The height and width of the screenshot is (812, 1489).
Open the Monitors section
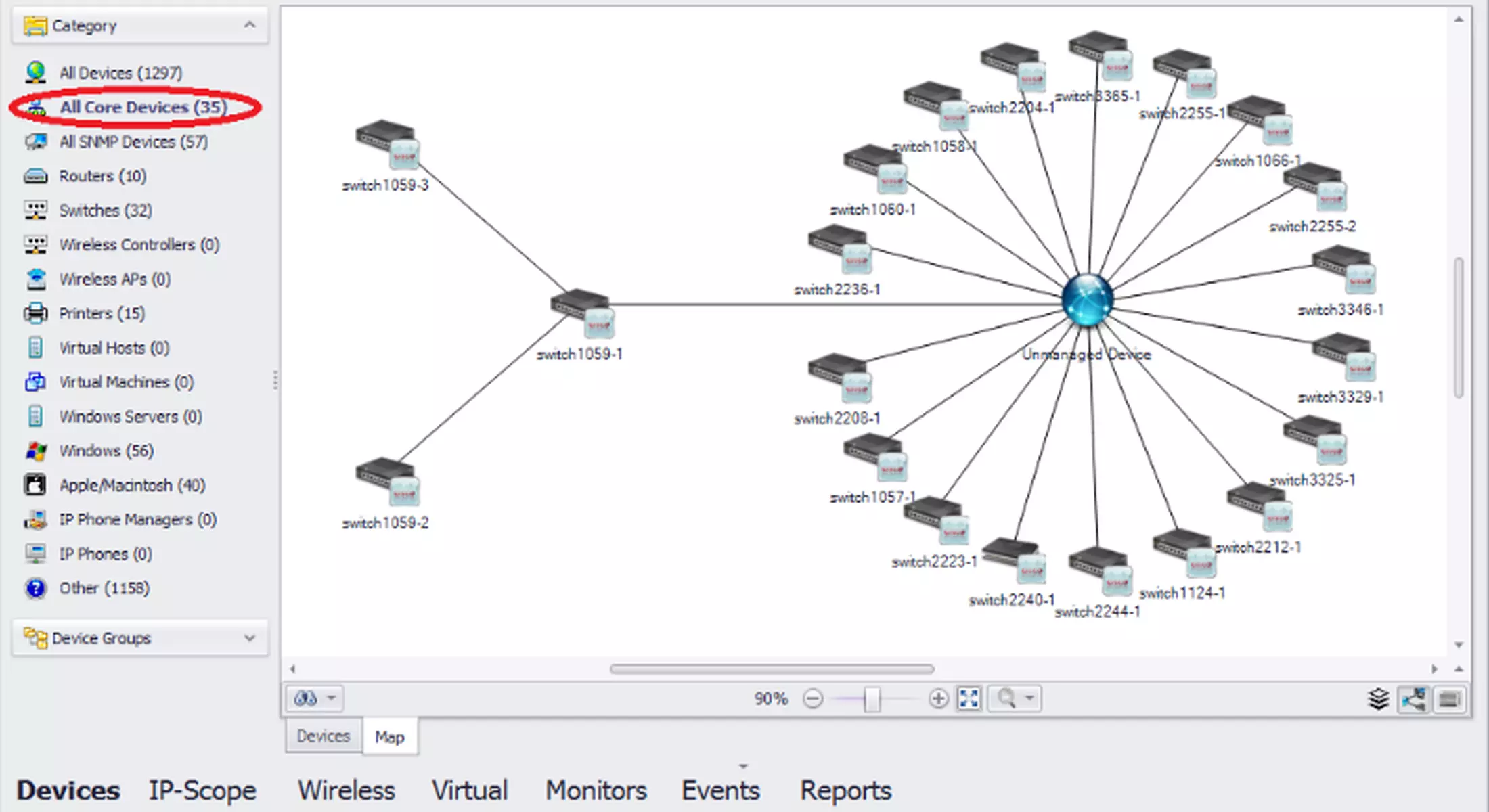pyautogui.click(x=596, y=790)
